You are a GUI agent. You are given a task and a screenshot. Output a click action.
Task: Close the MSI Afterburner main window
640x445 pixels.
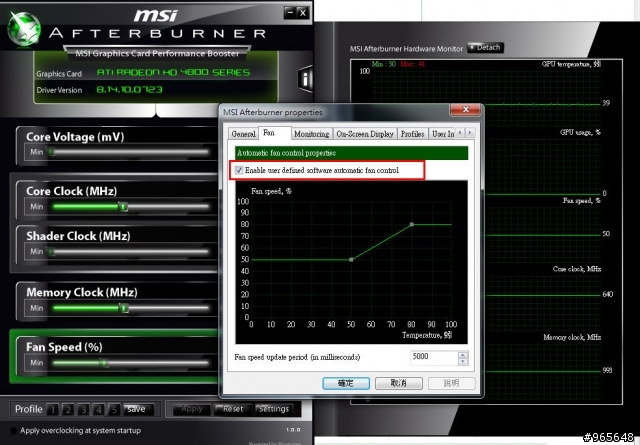point(302,12)
